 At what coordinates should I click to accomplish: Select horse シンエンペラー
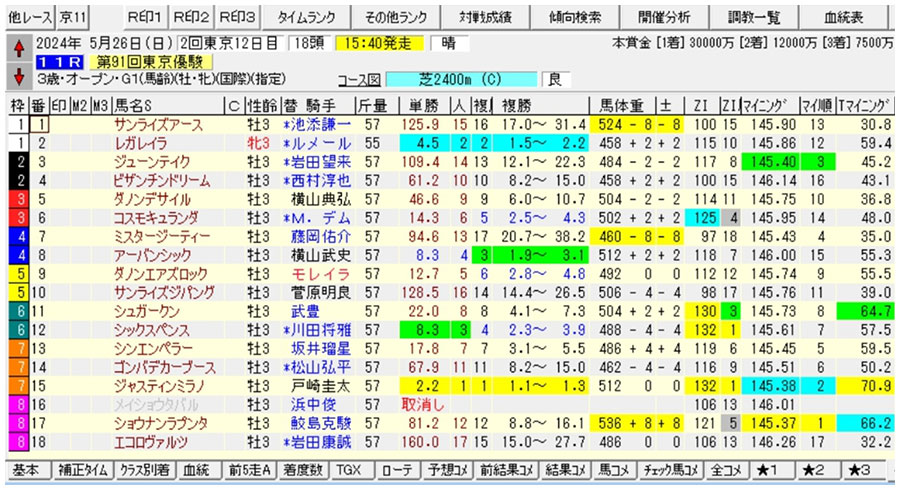[x=153, y=349]
